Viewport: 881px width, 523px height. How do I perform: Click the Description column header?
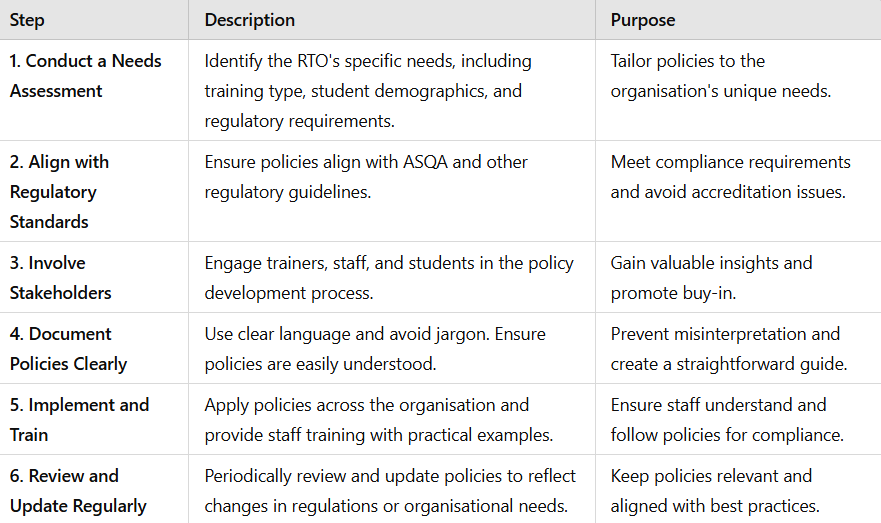(x=249, y=20)
